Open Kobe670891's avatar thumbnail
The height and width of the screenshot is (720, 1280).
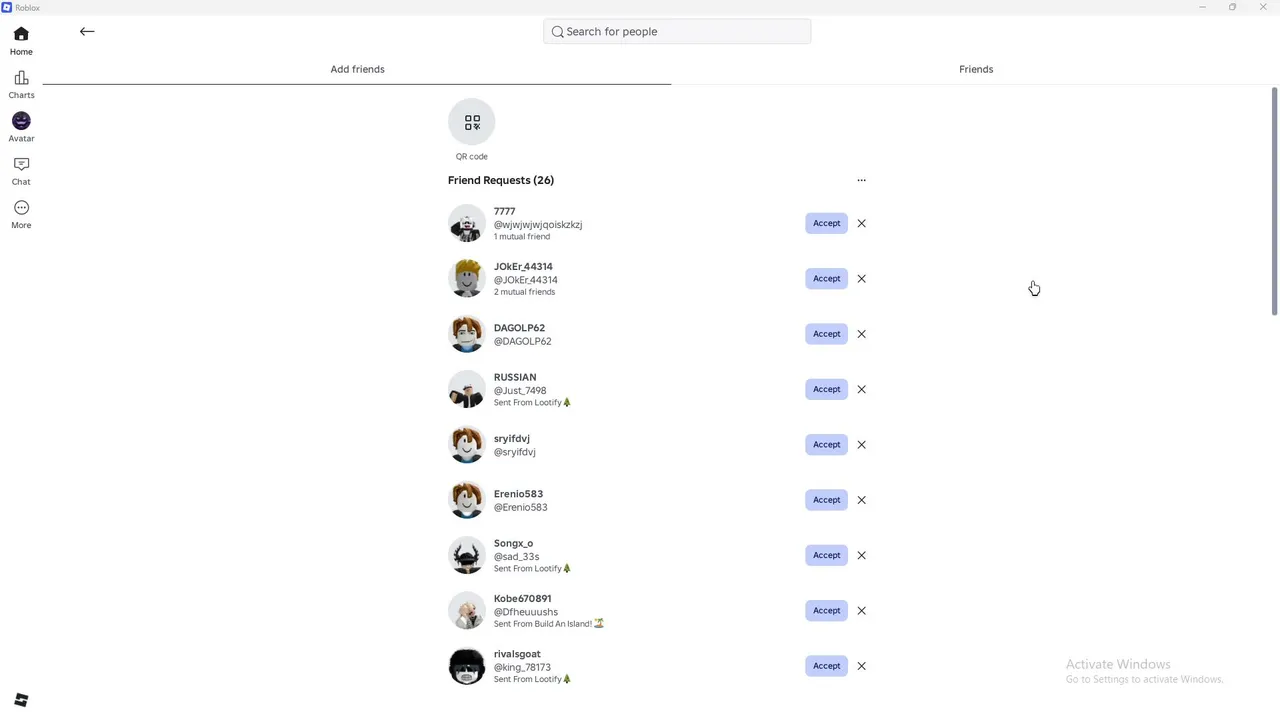pos(467,611)
